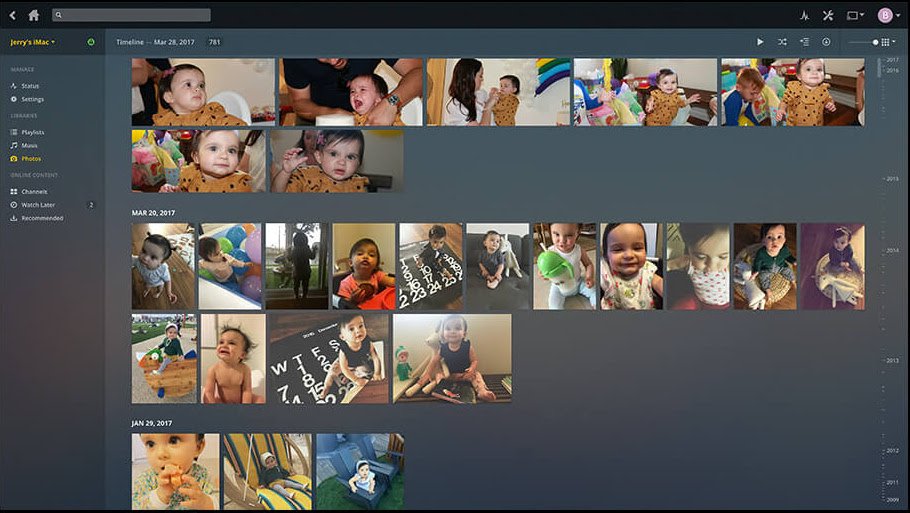Open the cast player selection dropdown
This screenshot has height=513, width=910.
pyautogui.click(x=855, y=15)
